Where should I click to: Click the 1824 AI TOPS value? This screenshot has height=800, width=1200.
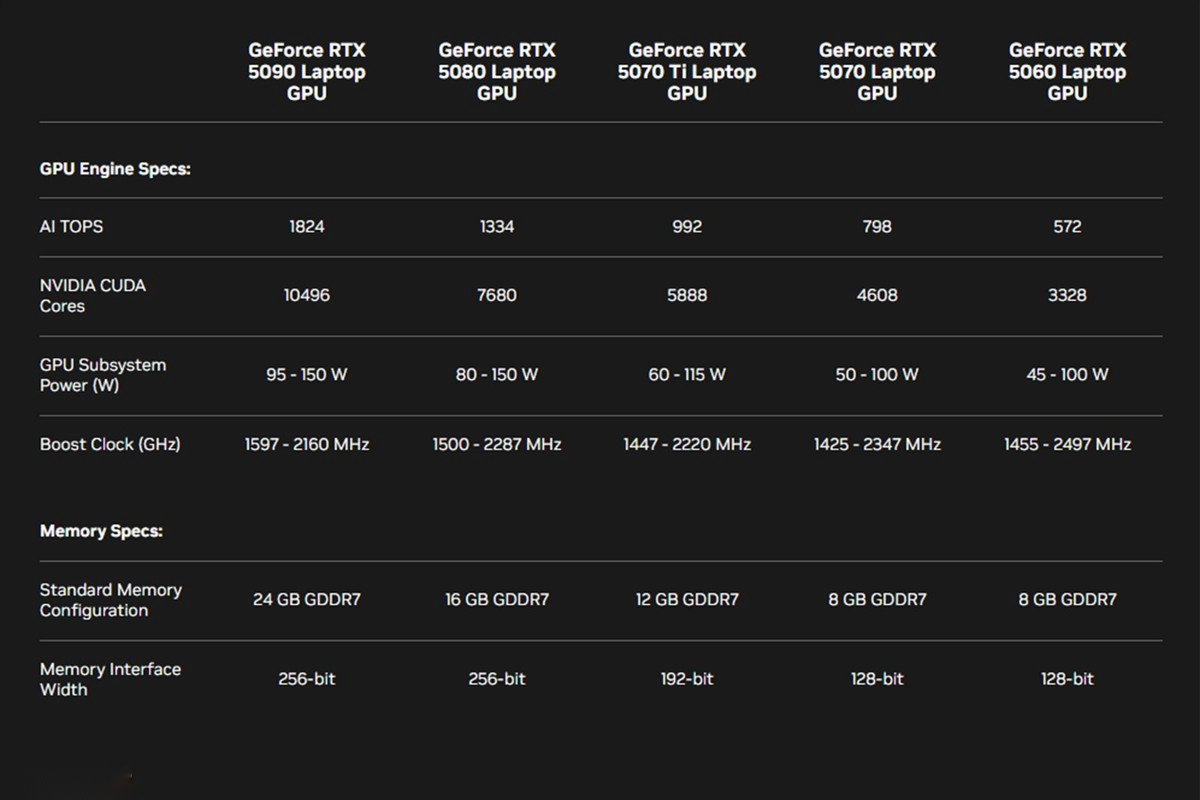[x=307, y=227]
